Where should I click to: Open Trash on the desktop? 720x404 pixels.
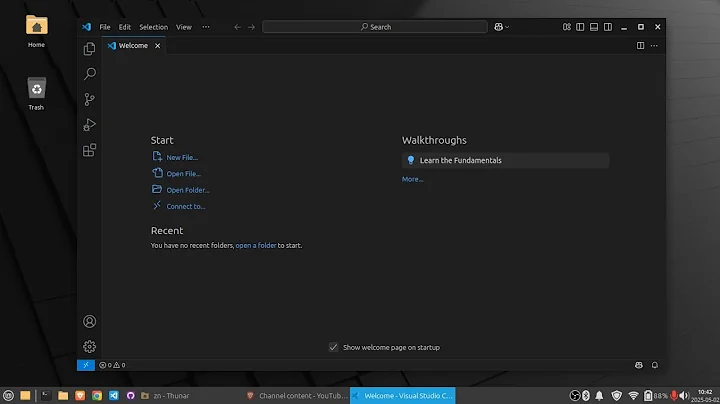(x=36, y=94)
